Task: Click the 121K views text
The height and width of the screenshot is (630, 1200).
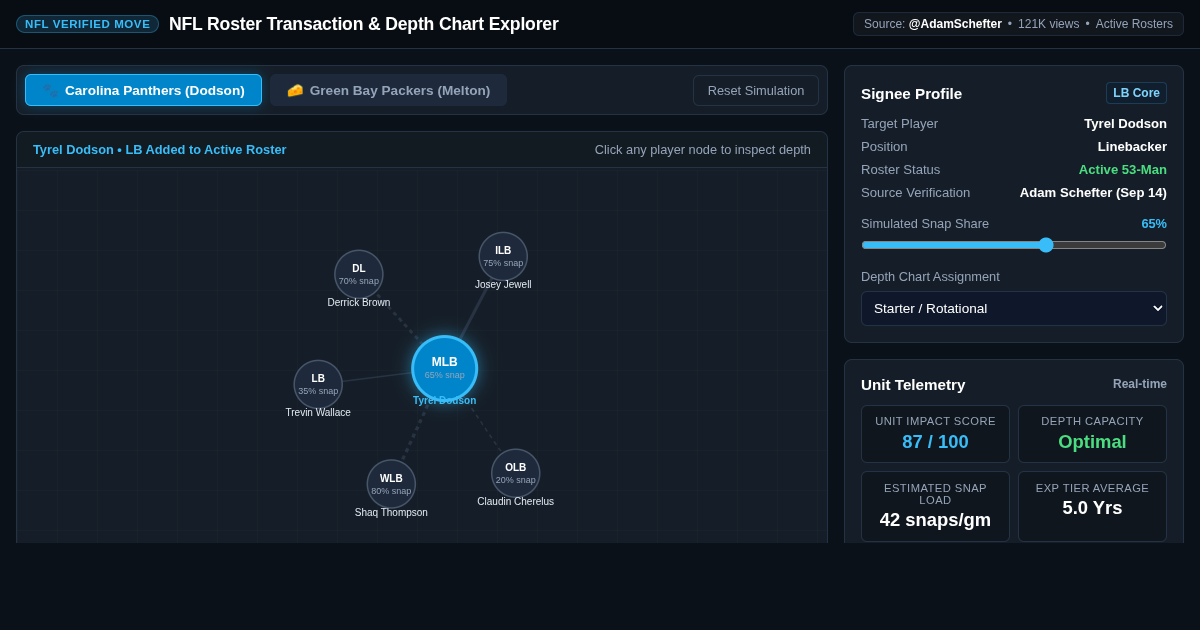Action: pyautogui.click(x=1048, y=24)
